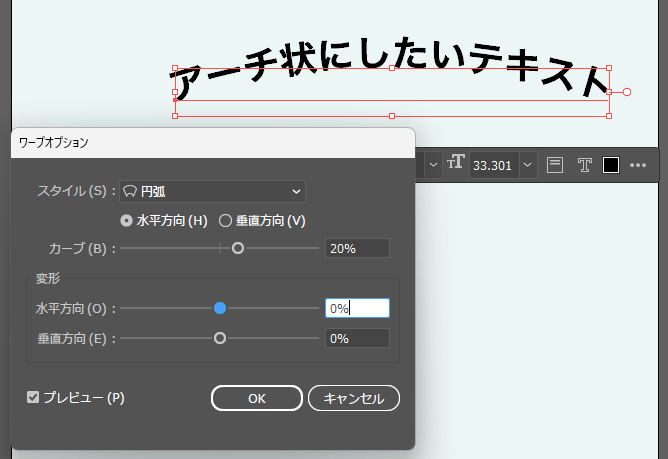Click the 水平方向 (O) distortion value field
Viewport: 668px width, 459px height.
pos(357,308)
